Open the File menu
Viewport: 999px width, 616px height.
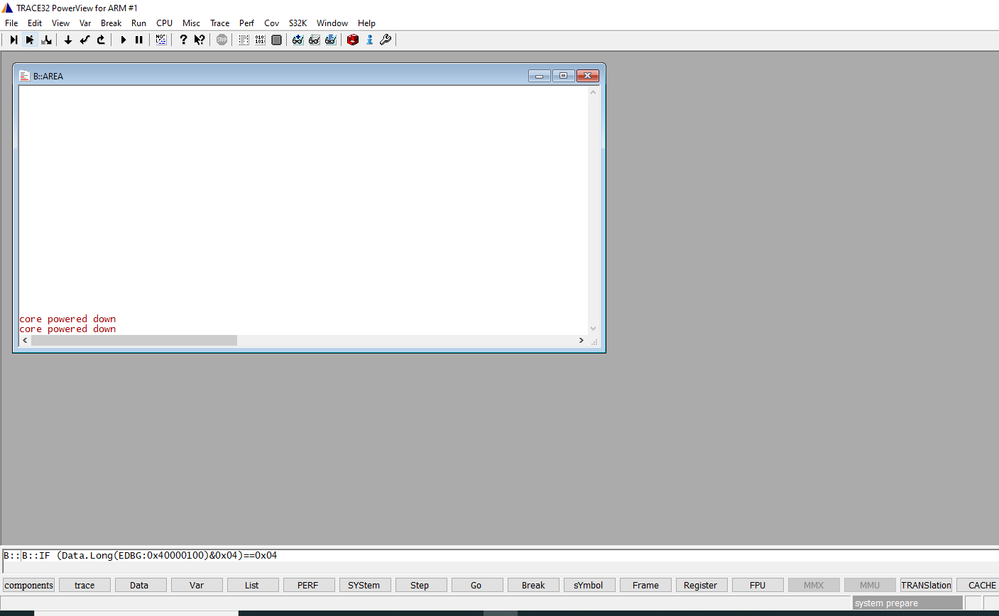(x=11, y=23)
